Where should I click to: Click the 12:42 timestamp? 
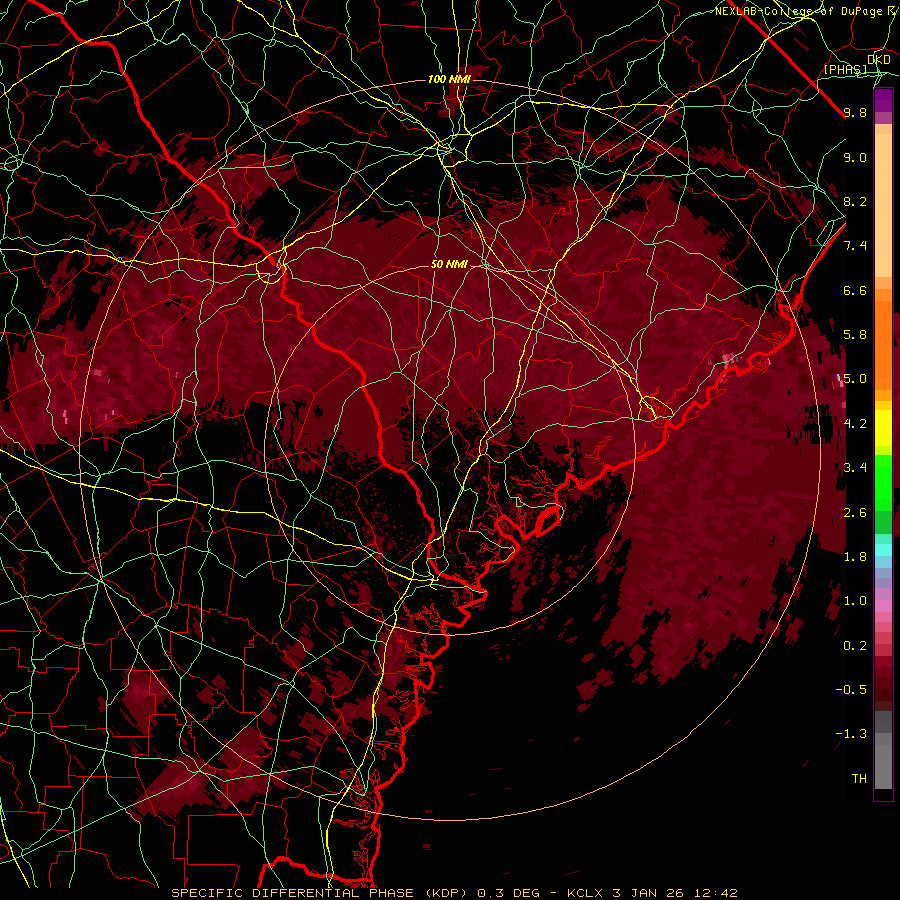[x=715, y=893]
